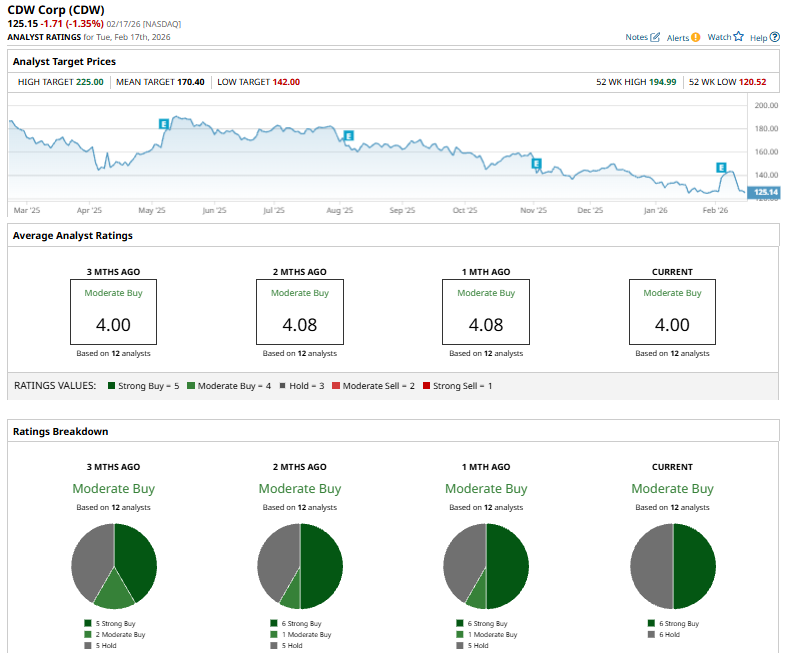
Task: Select the earnings marker near May '25
Action: click(164, 123)
